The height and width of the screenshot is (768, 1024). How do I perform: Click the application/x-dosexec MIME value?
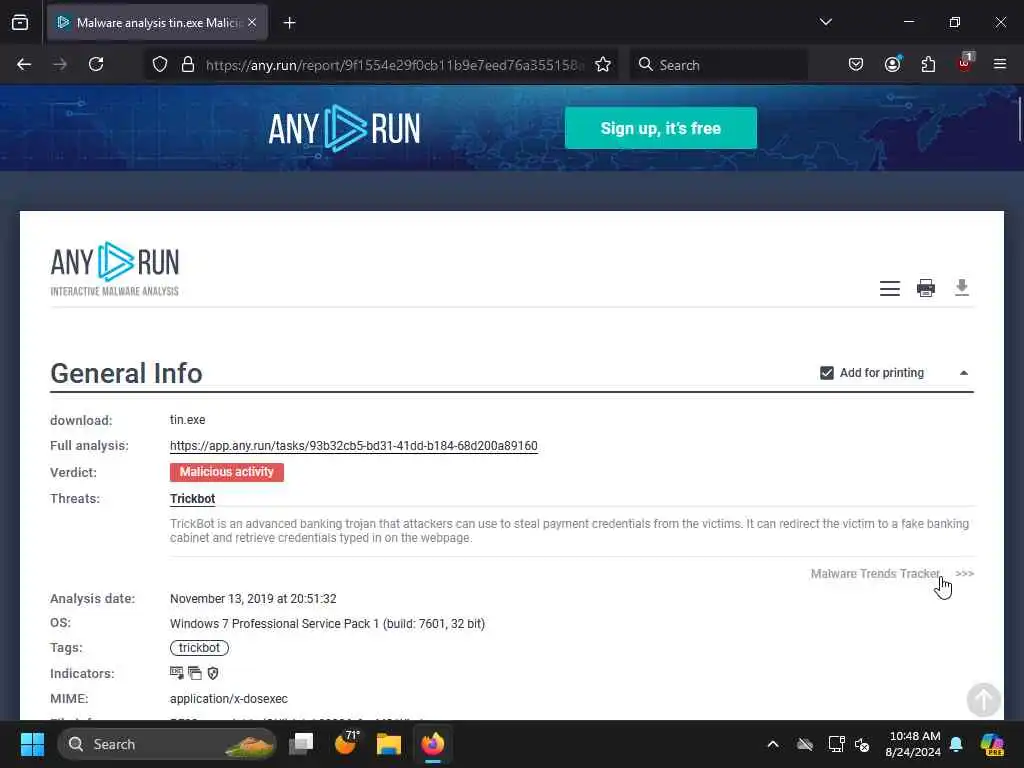tap(229, 699)
